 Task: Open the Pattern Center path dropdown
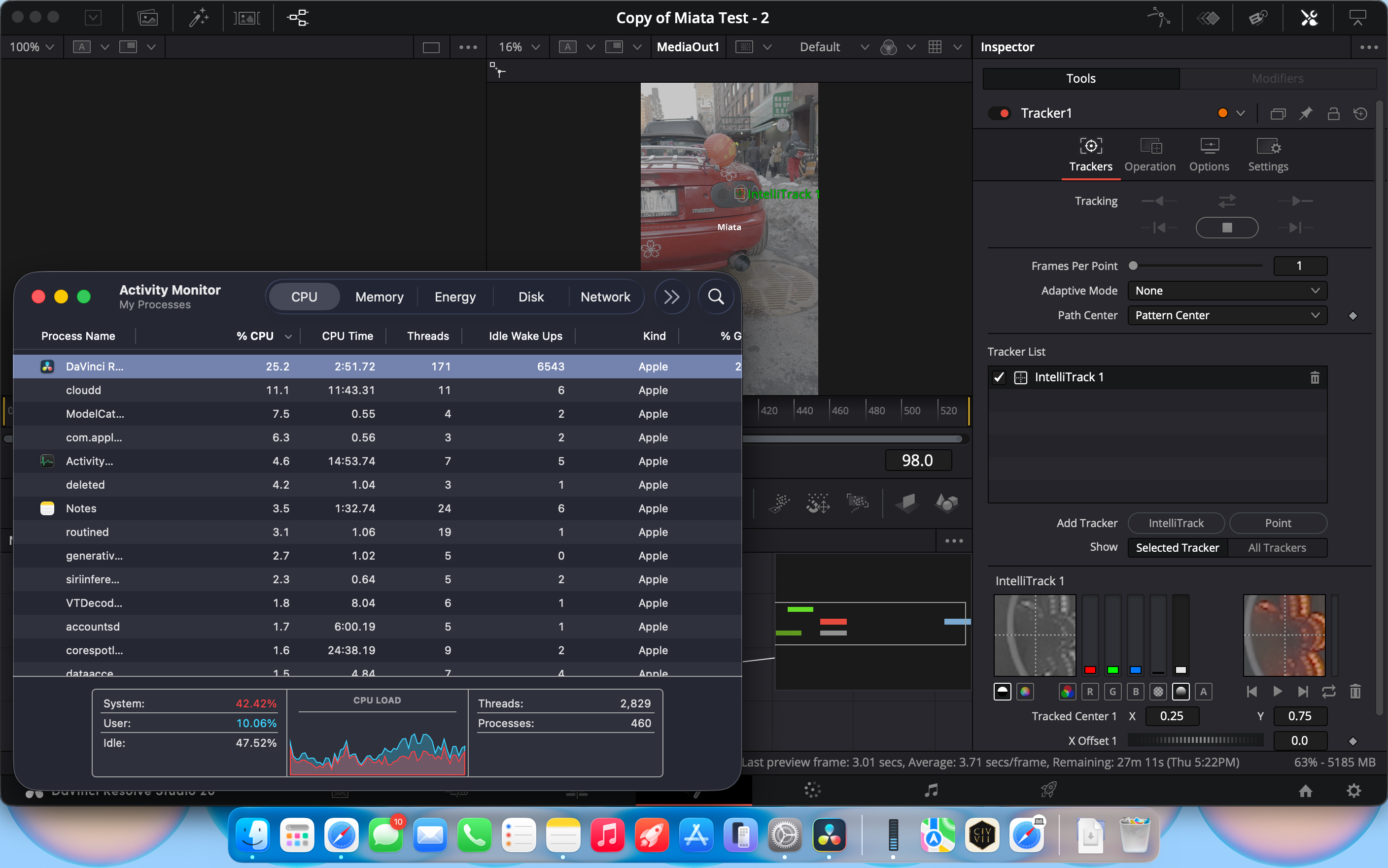pos(1227,315)
